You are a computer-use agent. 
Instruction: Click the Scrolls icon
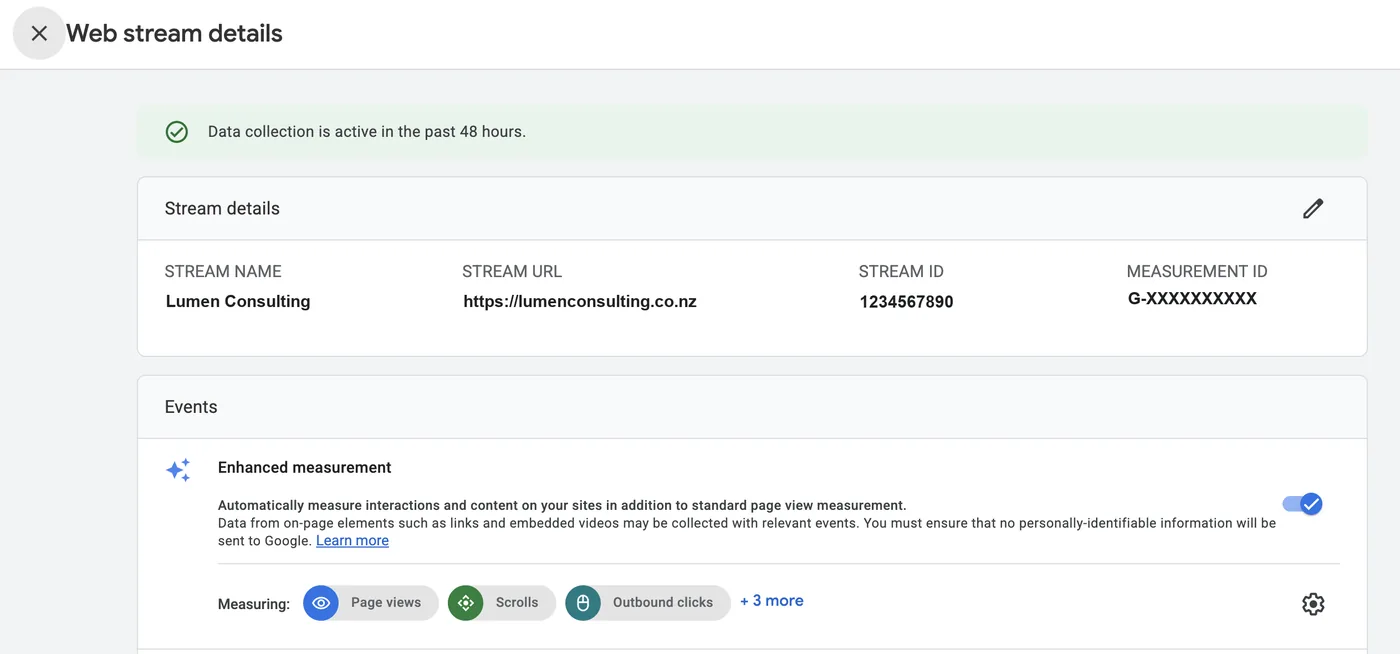tap(465, 603)
